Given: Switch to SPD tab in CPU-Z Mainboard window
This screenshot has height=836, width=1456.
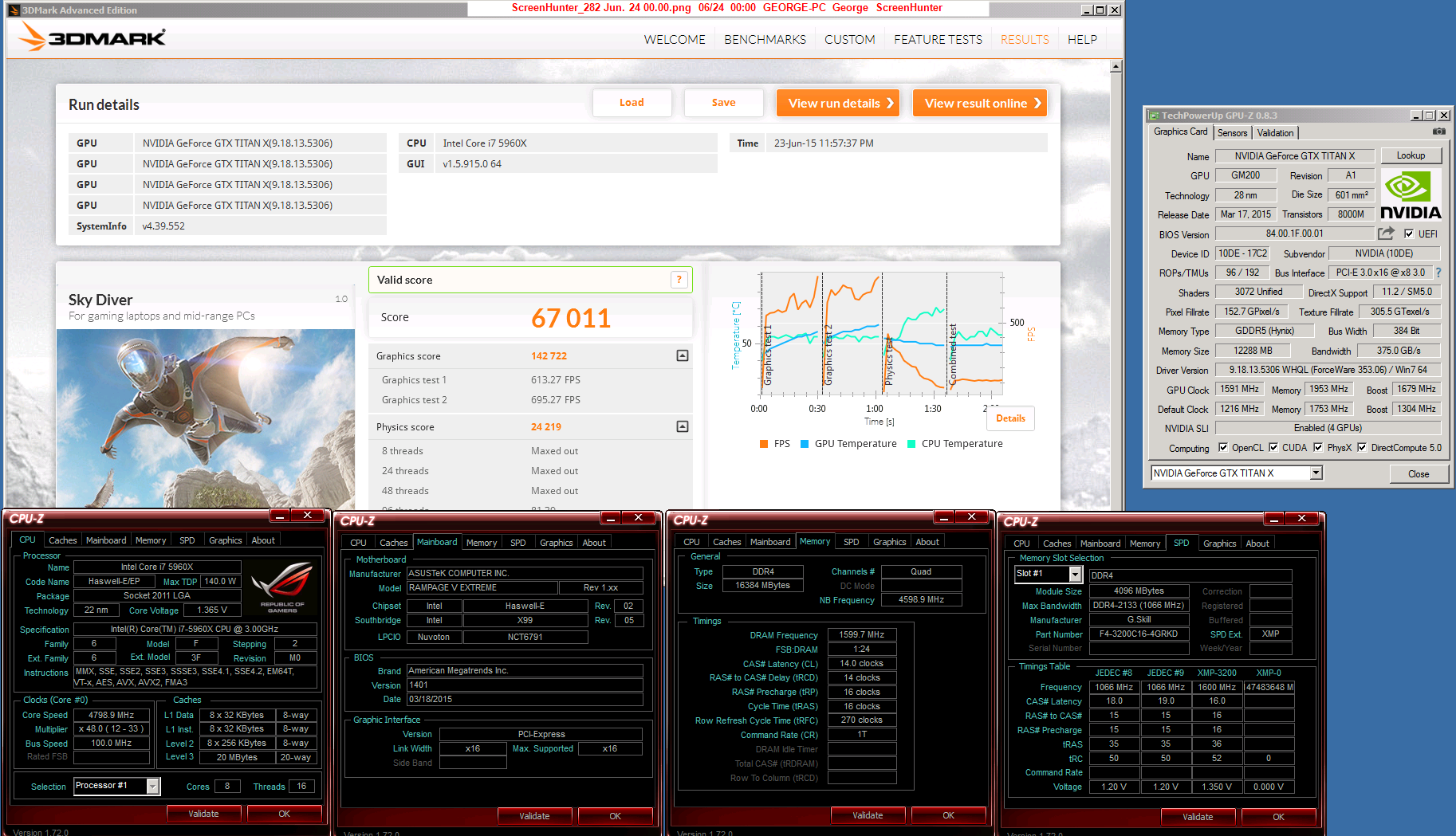Looking at the screenshot, I should click(517, 543).
